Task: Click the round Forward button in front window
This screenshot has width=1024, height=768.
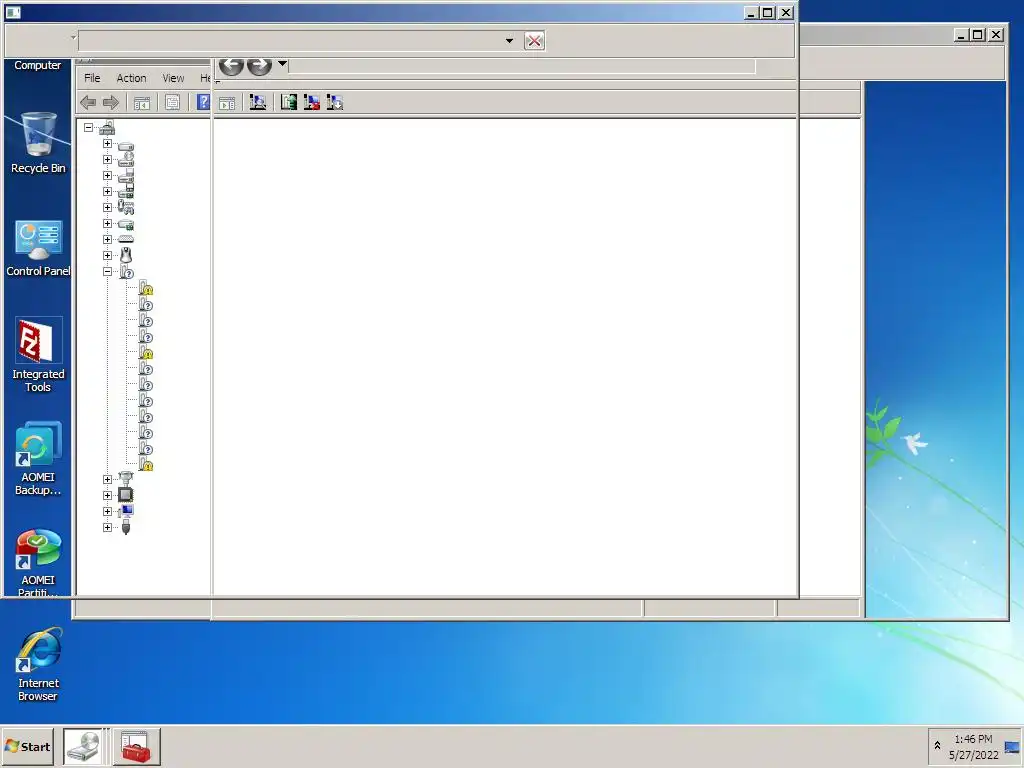Action: (259, 66)
